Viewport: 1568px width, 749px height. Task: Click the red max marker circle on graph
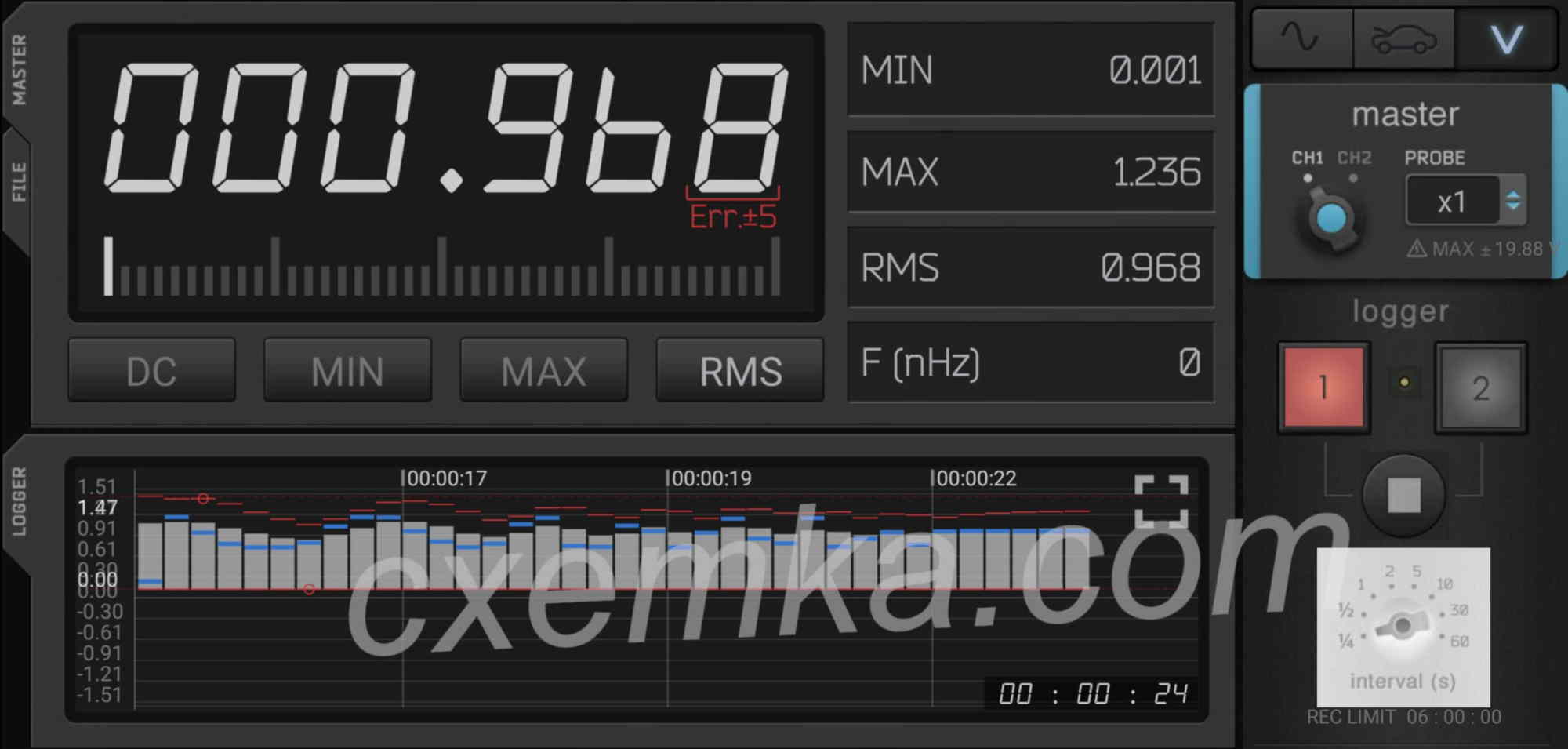(x=203, y=499)
